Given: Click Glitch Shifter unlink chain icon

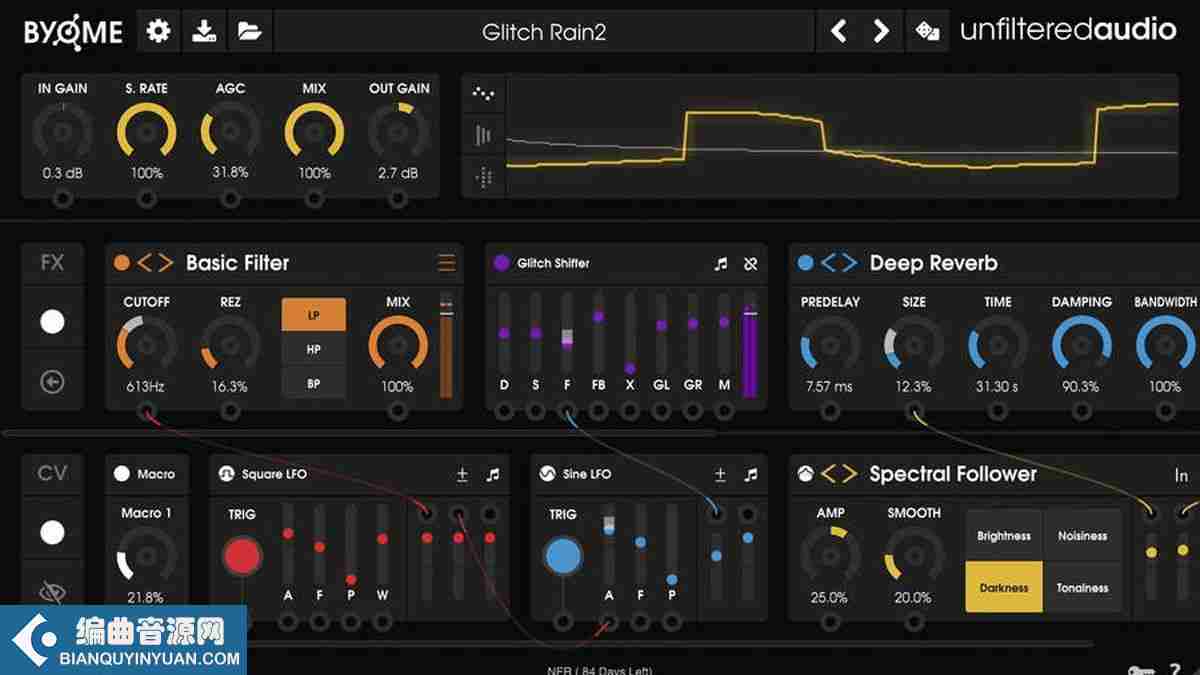Looking at the screenshot, I should point(751,264).
